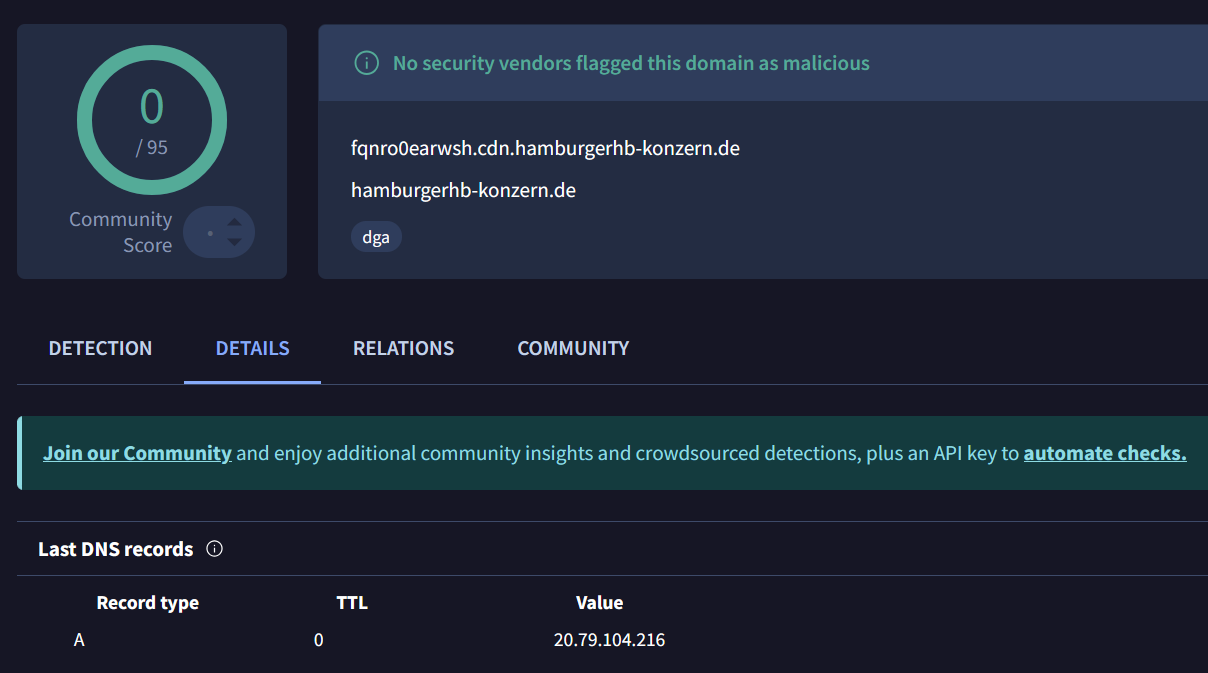The image size is (1208, 673).
Task: Click the green detection score circle
Action: 152,120
